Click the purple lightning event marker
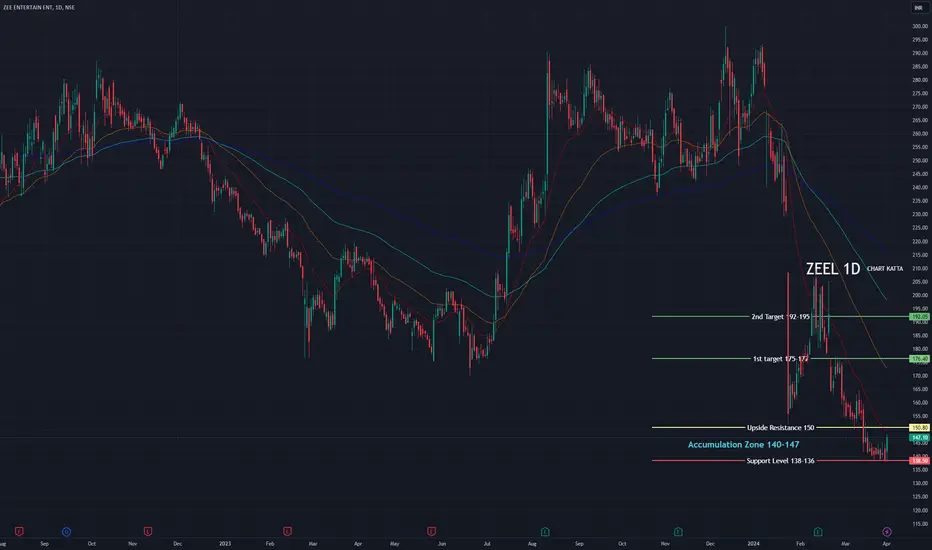The width and height of the screenshot is (932, 550). pyautogui.click(x=887, y=532)
